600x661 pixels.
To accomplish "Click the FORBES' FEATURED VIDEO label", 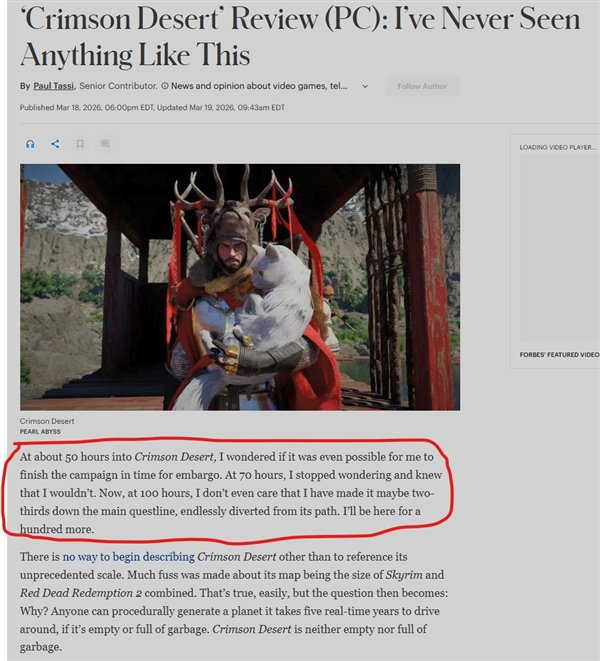I will coord(559,355).
